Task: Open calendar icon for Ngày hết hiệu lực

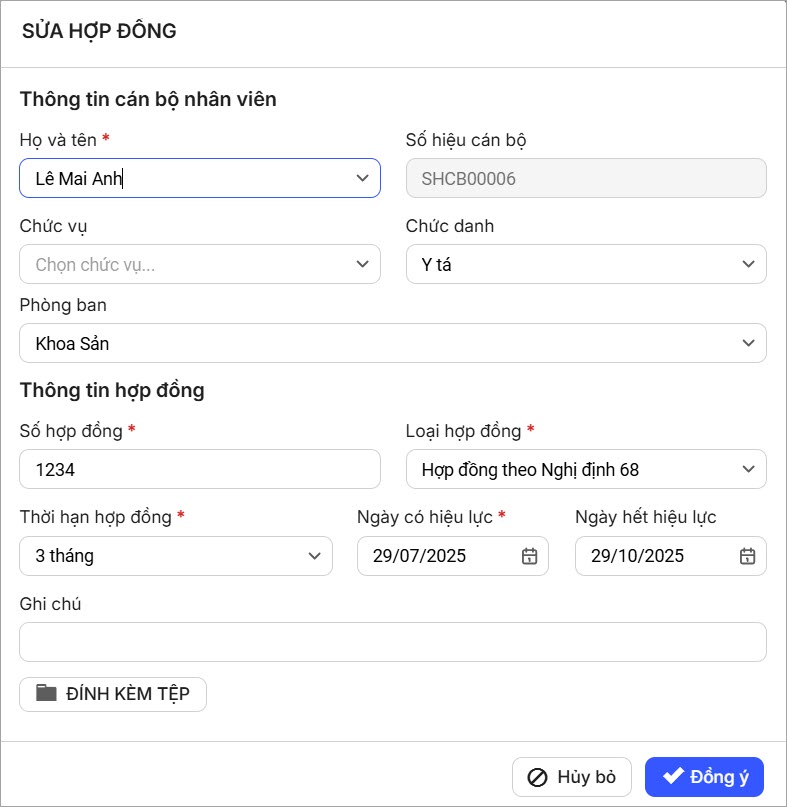Action: (747, 556)
